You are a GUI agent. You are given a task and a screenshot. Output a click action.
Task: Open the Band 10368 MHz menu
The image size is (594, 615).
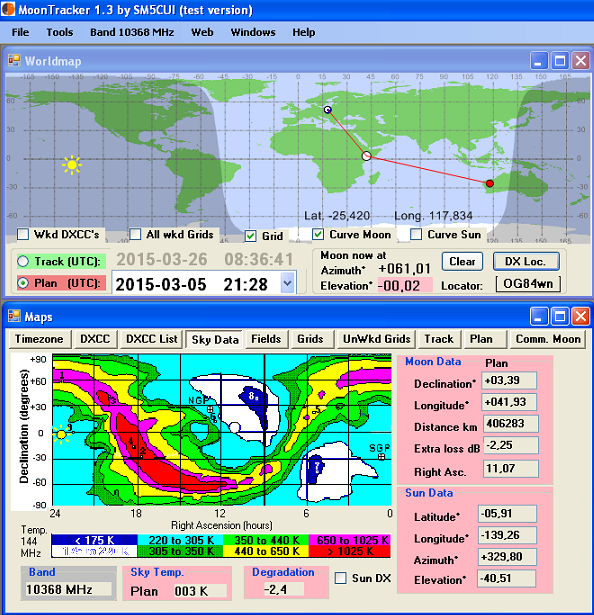coord(132,32)
